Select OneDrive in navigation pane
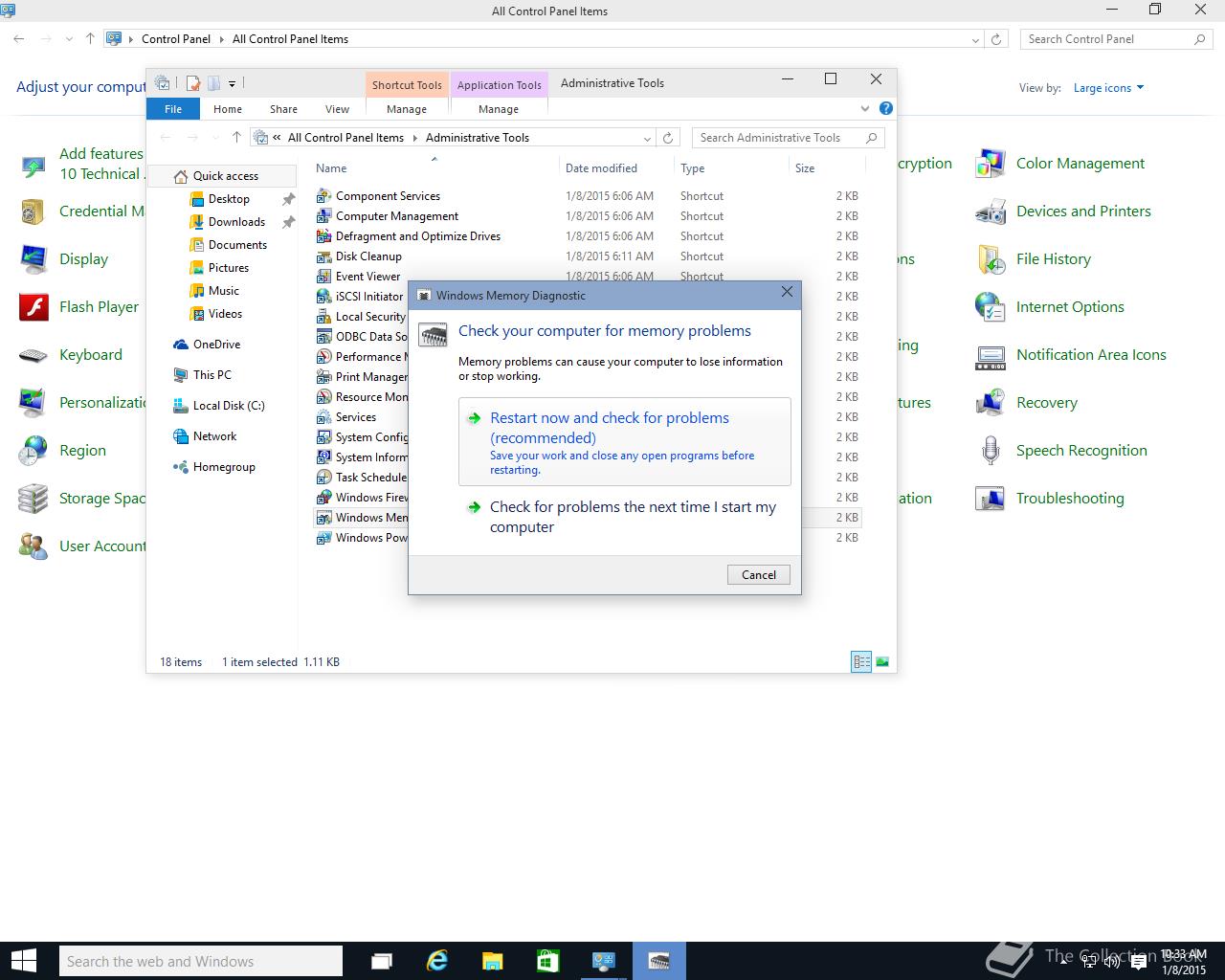1225x980 pixels. coord(216,345)
